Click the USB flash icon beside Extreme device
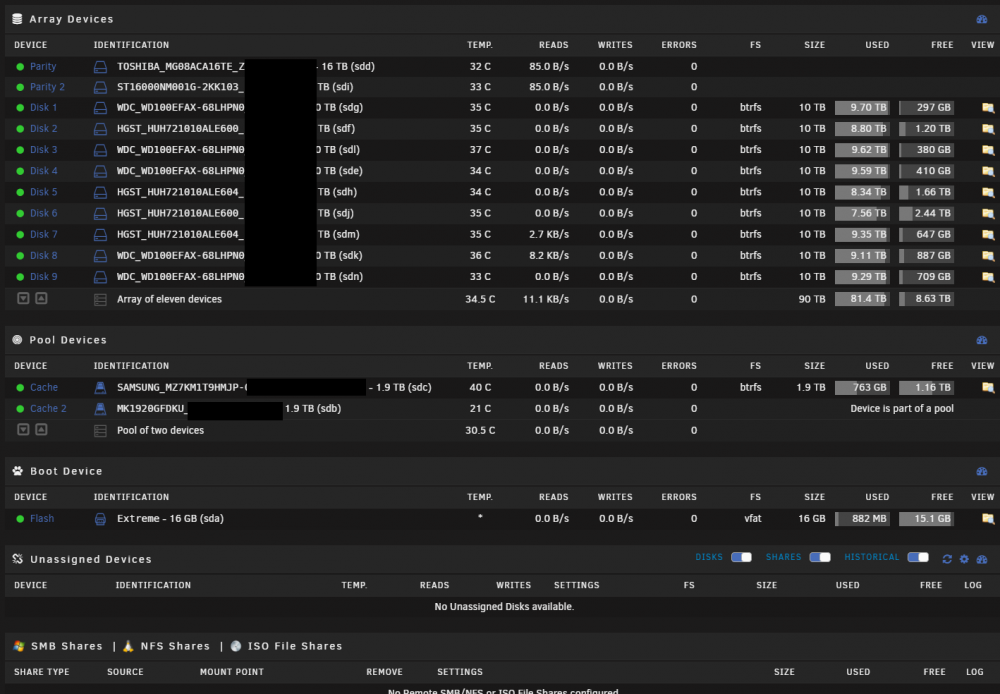This screenshot has width=1000, height=694. point(100,519)
